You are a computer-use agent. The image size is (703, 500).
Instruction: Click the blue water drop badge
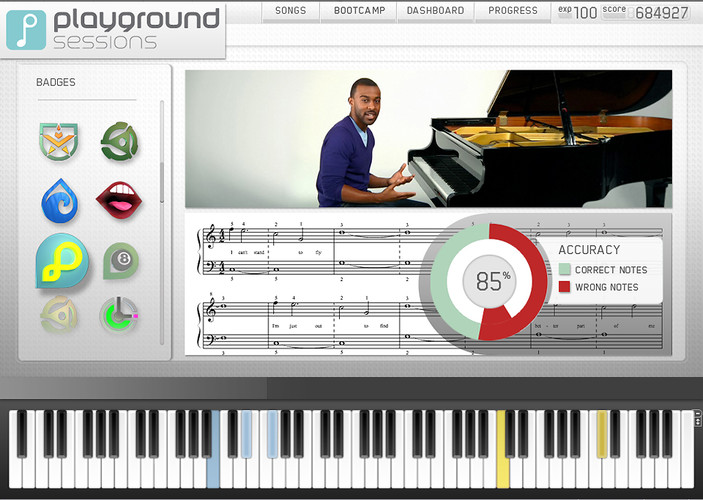click(x=60, y=201)
